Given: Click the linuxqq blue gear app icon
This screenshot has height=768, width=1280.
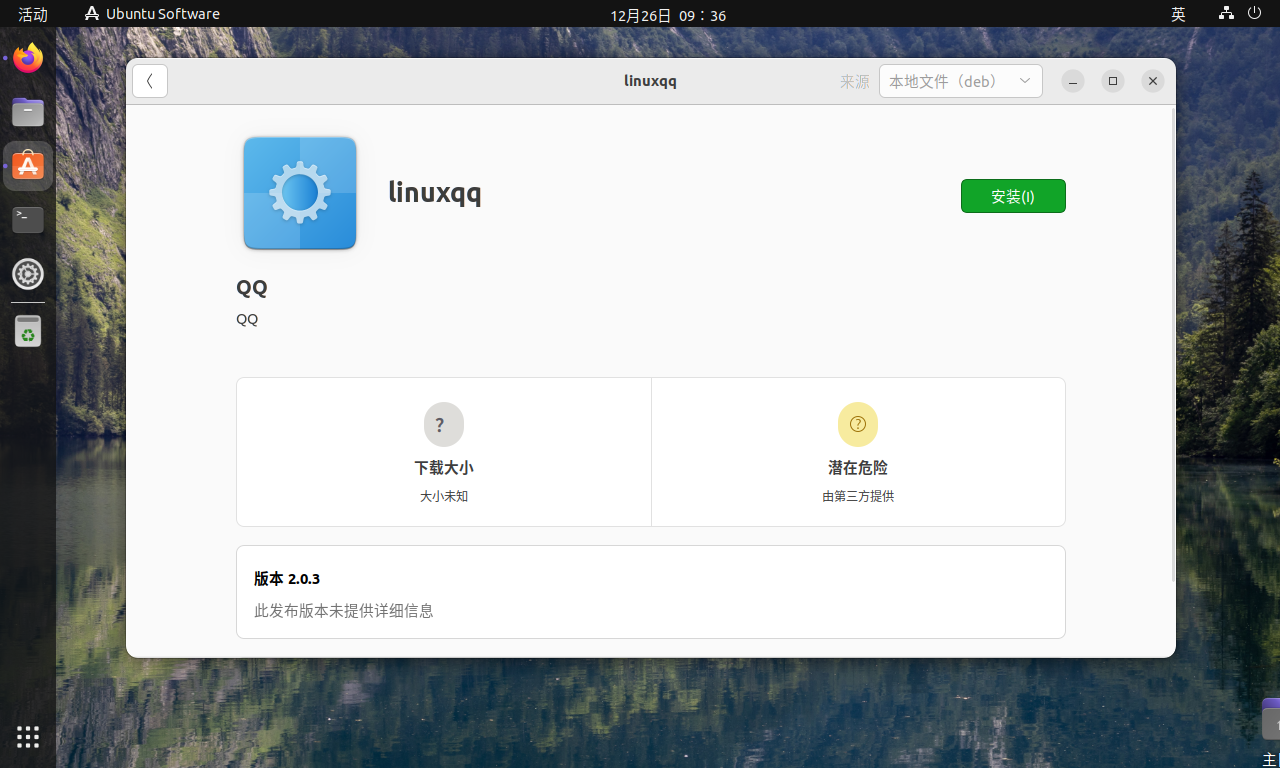Looking at the screenshot, I should 300,193.
